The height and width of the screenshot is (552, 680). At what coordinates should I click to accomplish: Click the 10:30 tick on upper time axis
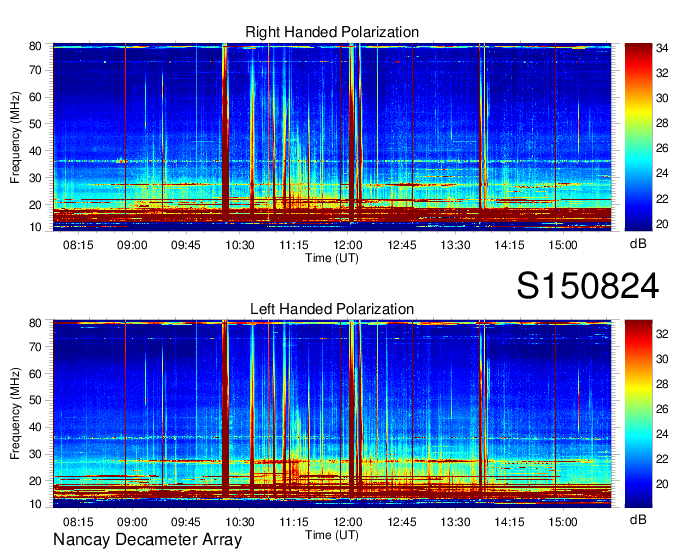pyautogui.click(x=240, y=245)
